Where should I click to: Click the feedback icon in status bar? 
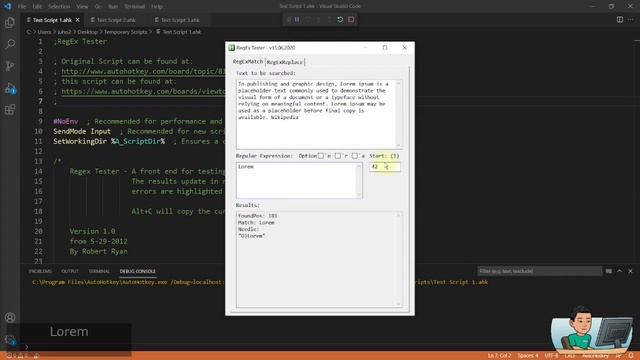coord(618,356)
